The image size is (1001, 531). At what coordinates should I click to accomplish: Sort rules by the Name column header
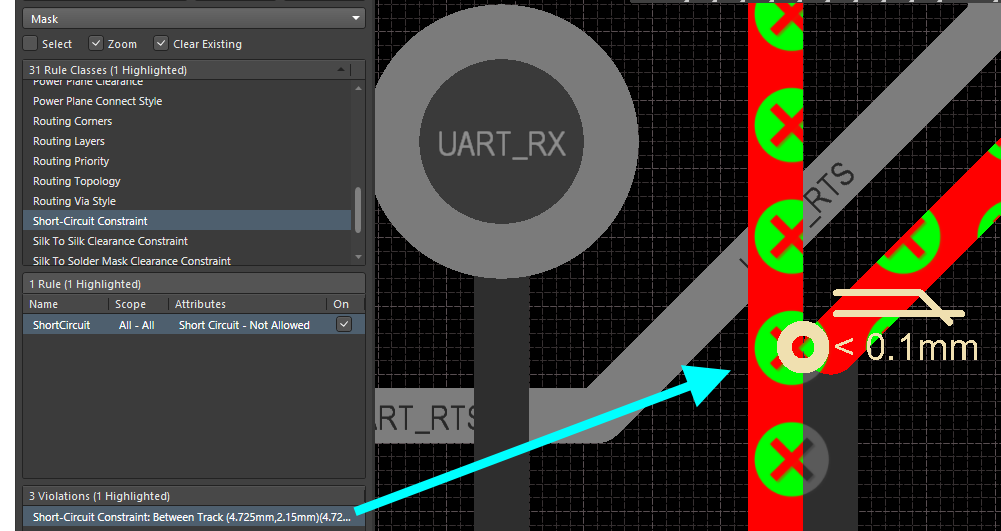pyautogui.click(x=44, y=304)
